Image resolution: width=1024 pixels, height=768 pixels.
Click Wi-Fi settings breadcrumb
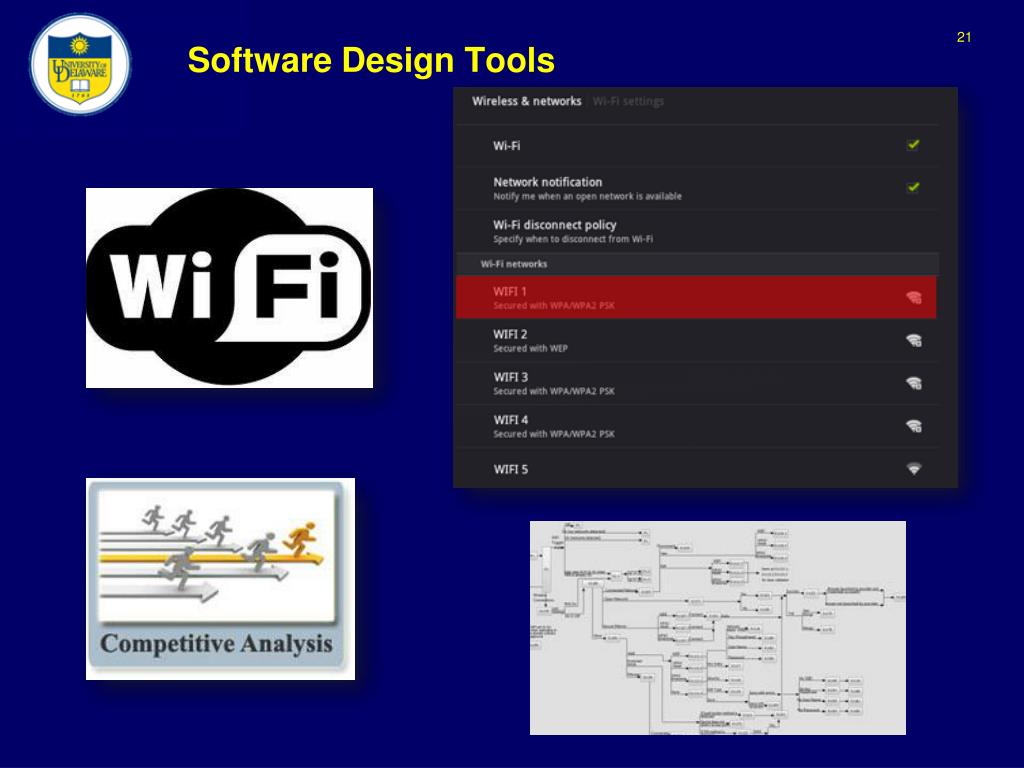pyautogui.click(x=628, y=101)
